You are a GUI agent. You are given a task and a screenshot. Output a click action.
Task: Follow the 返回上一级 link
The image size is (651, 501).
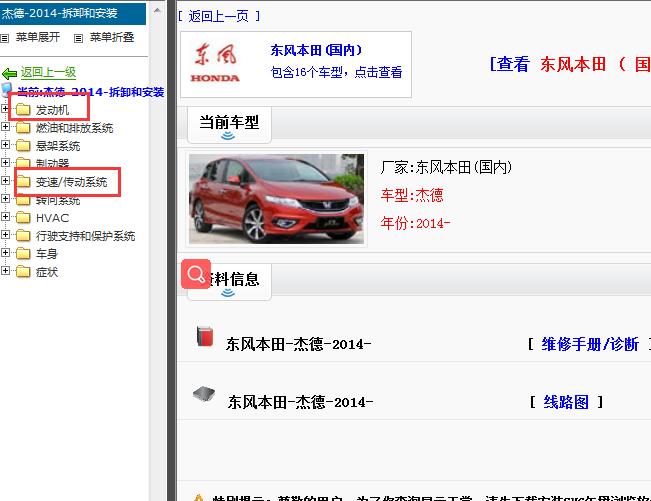(49, 72)
